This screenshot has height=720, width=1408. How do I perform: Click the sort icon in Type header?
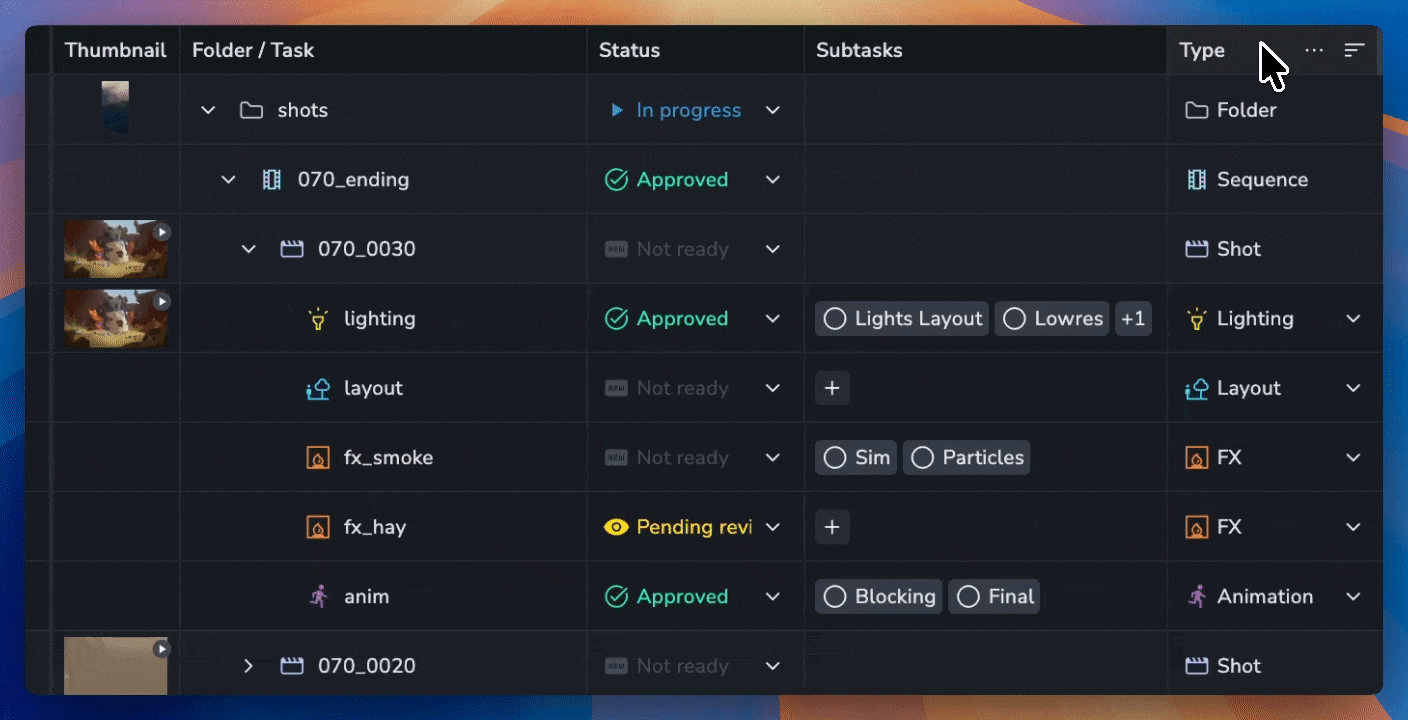click(1354, 50)
